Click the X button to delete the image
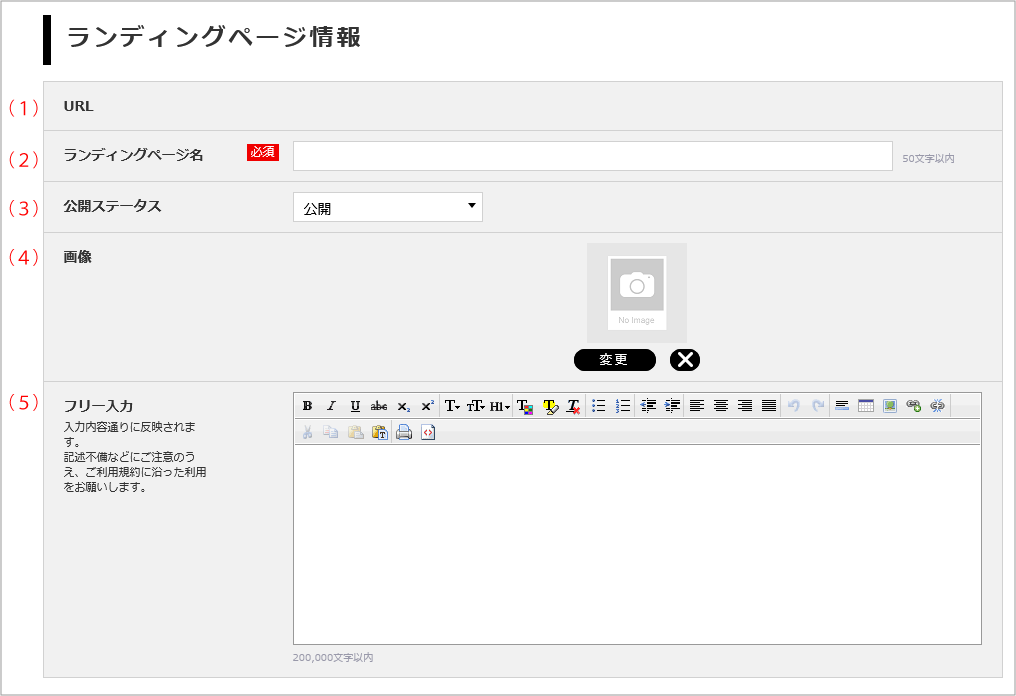 684,360
